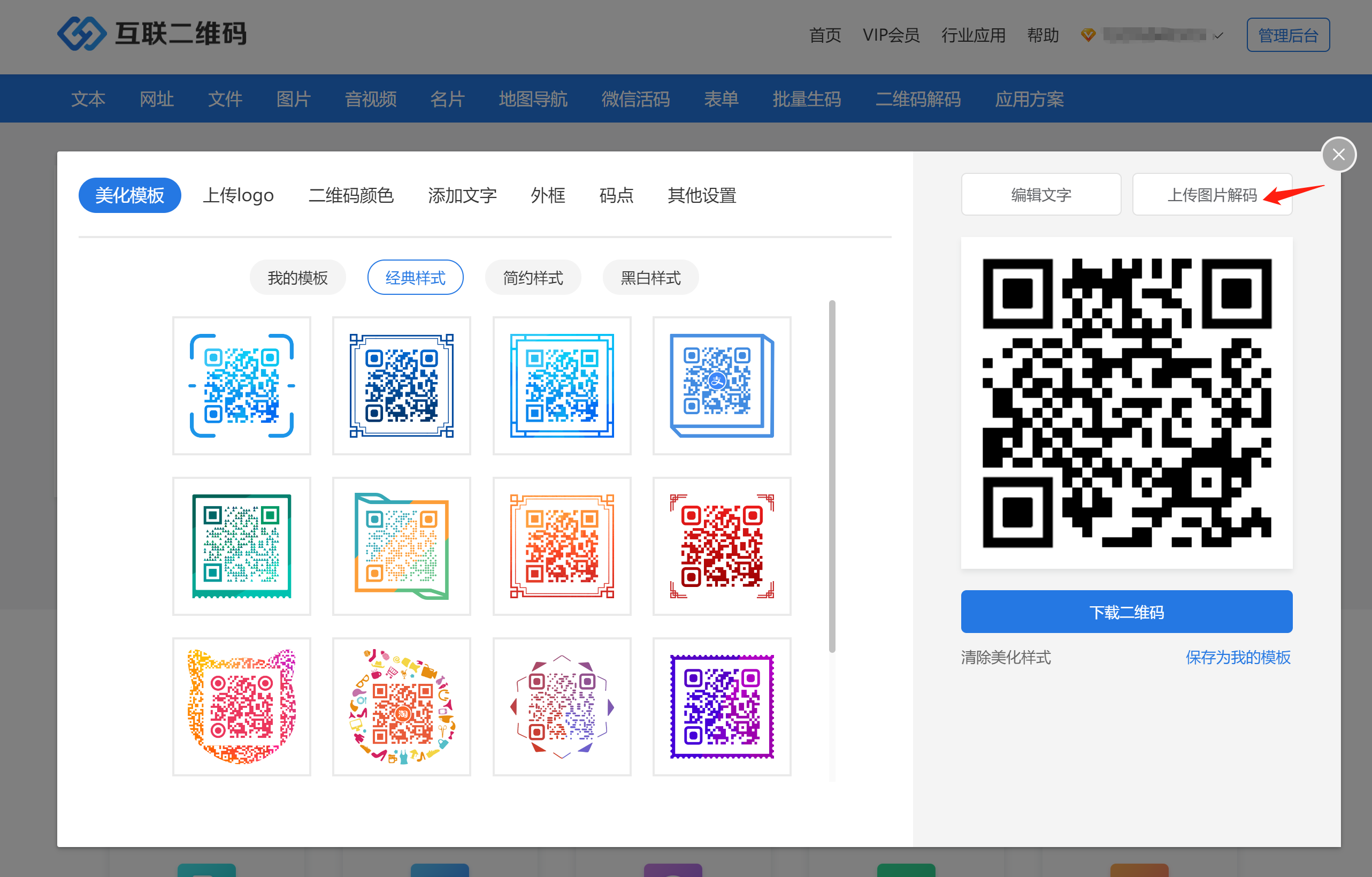
Task: Click the black-and-white QR code preview
Action: [1126, 403]
